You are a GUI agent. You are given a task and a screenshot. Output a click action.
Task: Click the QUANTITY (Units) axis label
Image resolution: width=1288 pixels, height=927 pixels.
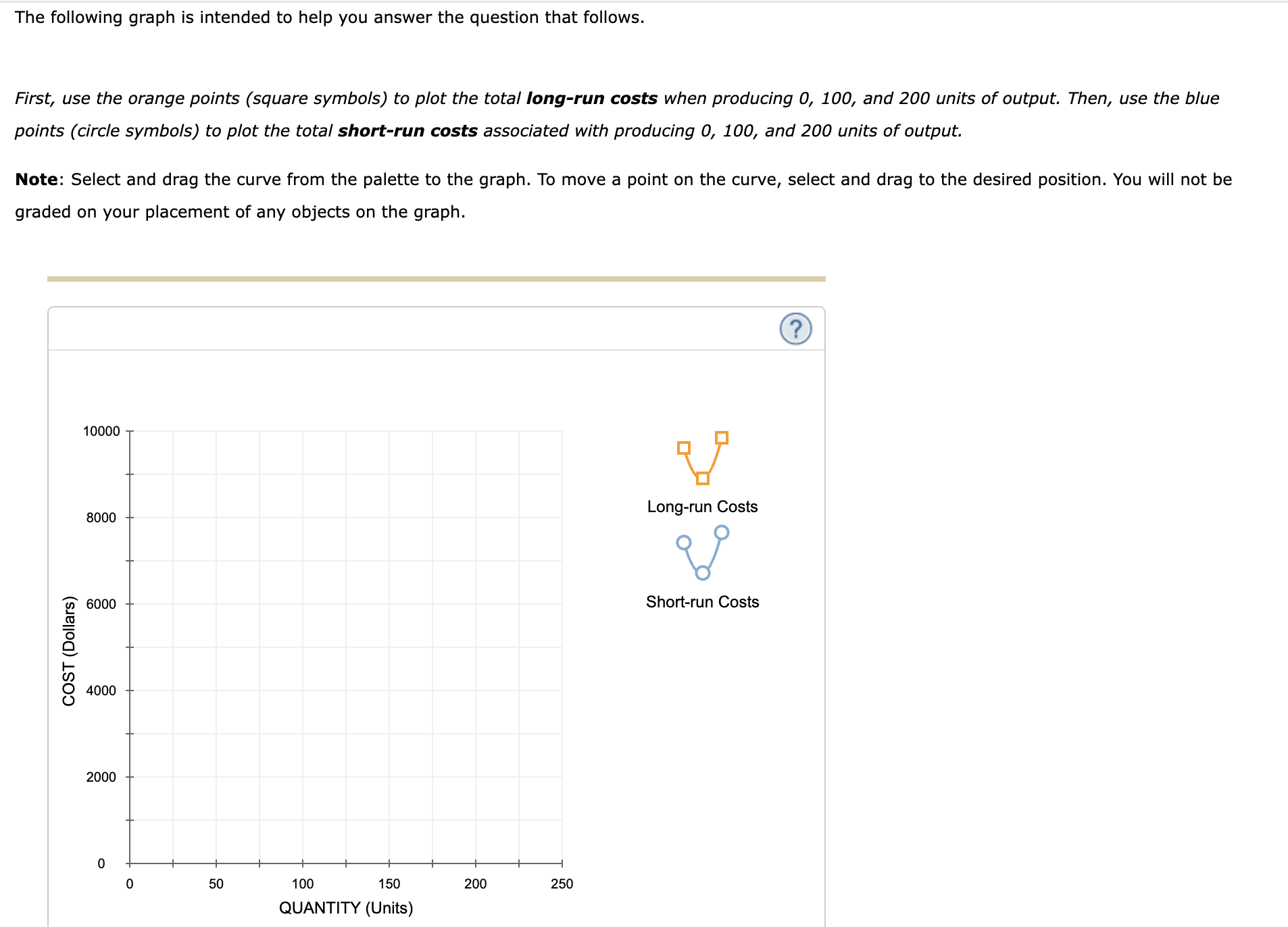pyautogui.click(x=345, y=908)
